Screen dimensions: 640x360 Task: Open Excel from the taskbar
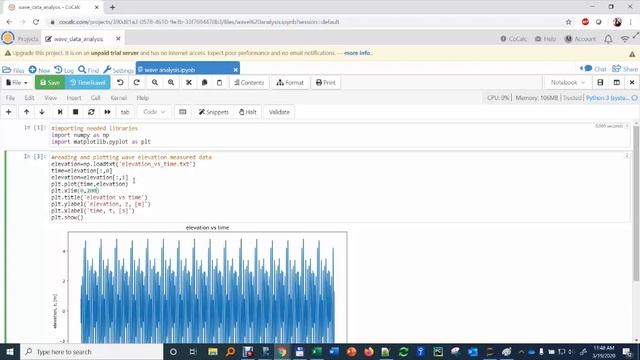(317, 351)
